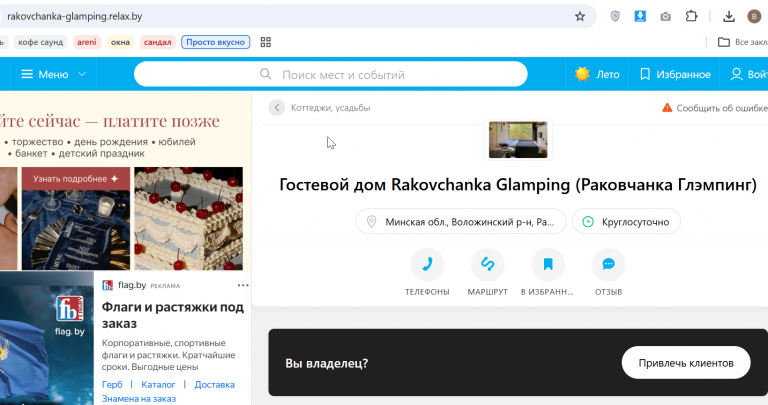The height and width of the screenshot is (405, 768).
Task: Open the 'кофе саунд' bookmark
Action: click(41, 42)
